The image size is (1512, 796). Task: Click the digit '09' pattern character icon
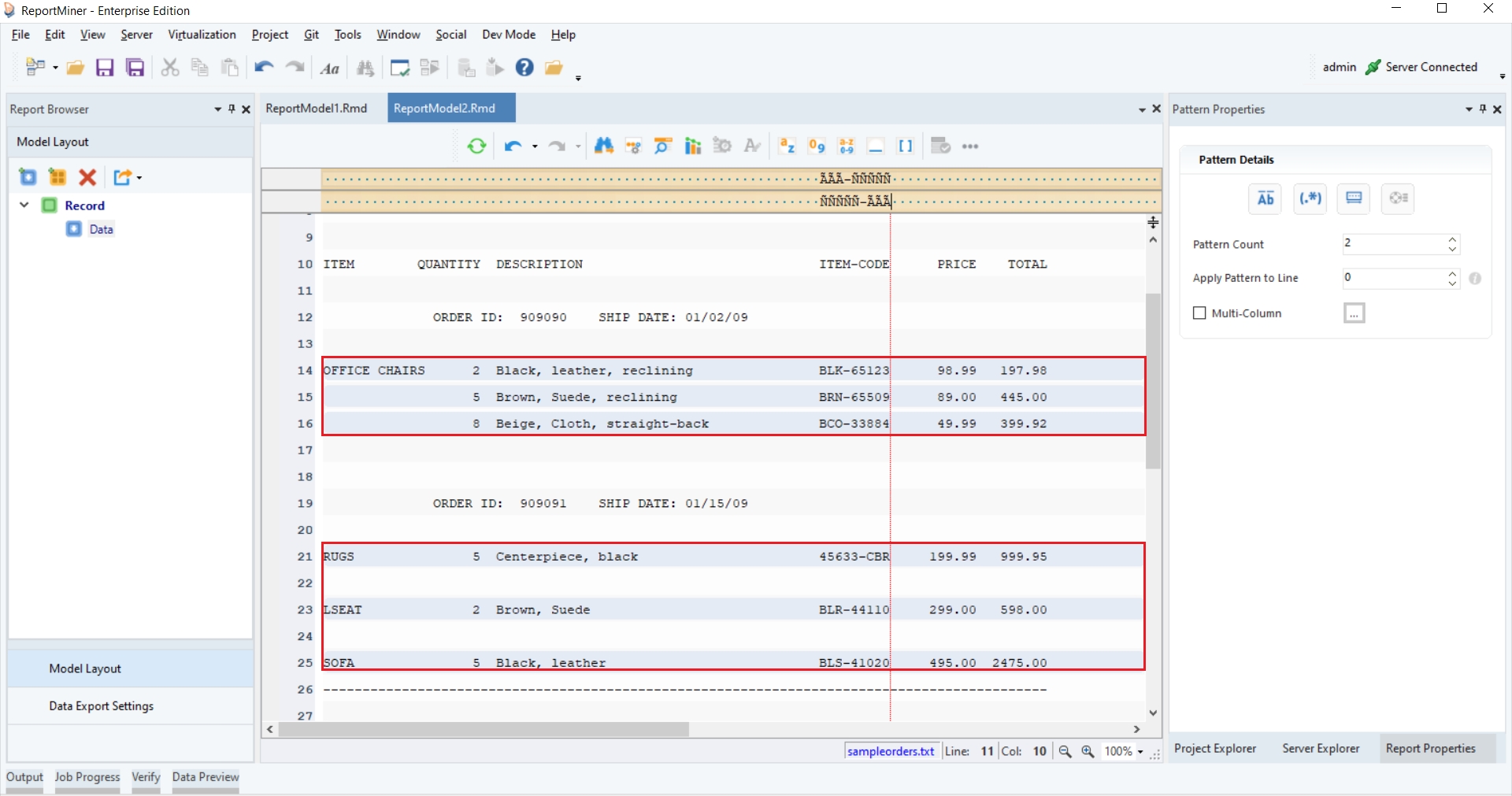click(817, 146)
